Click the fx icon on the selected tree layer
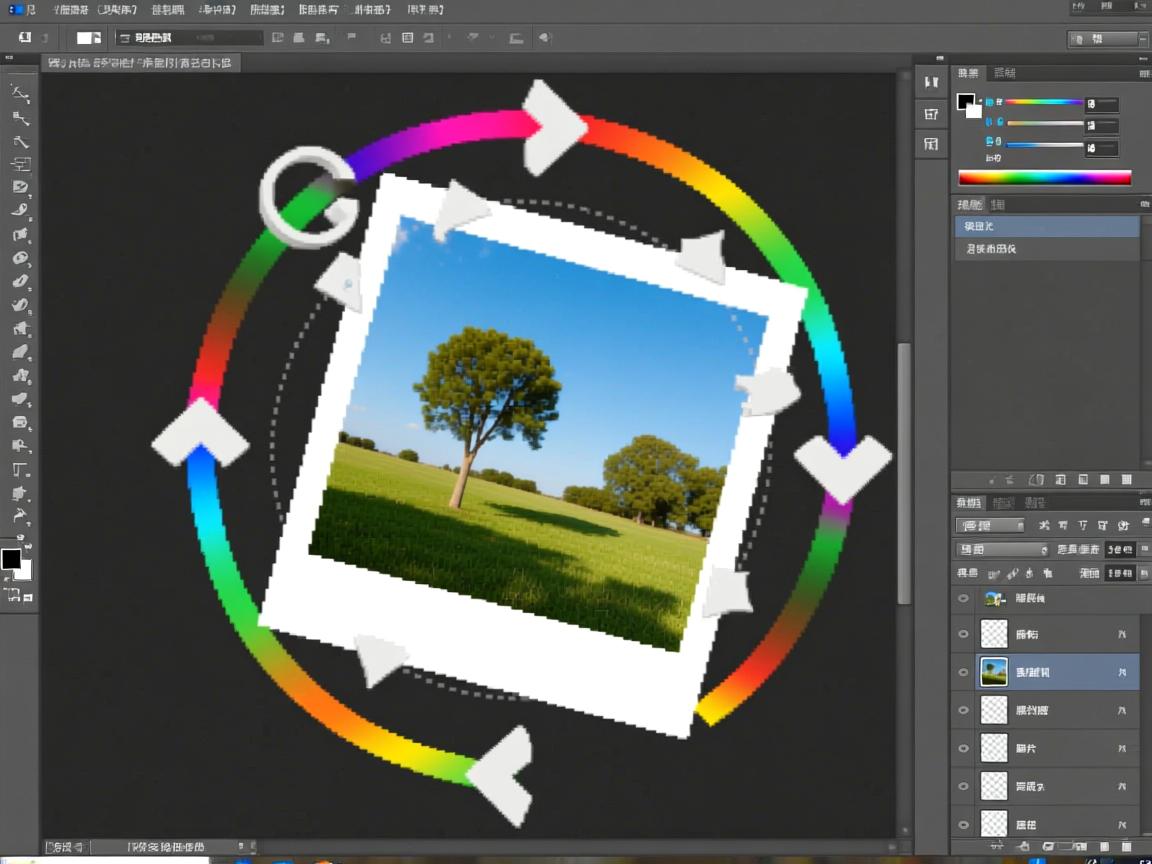Viewport: 1152px width, 864px height. (x=1121, y=673)
